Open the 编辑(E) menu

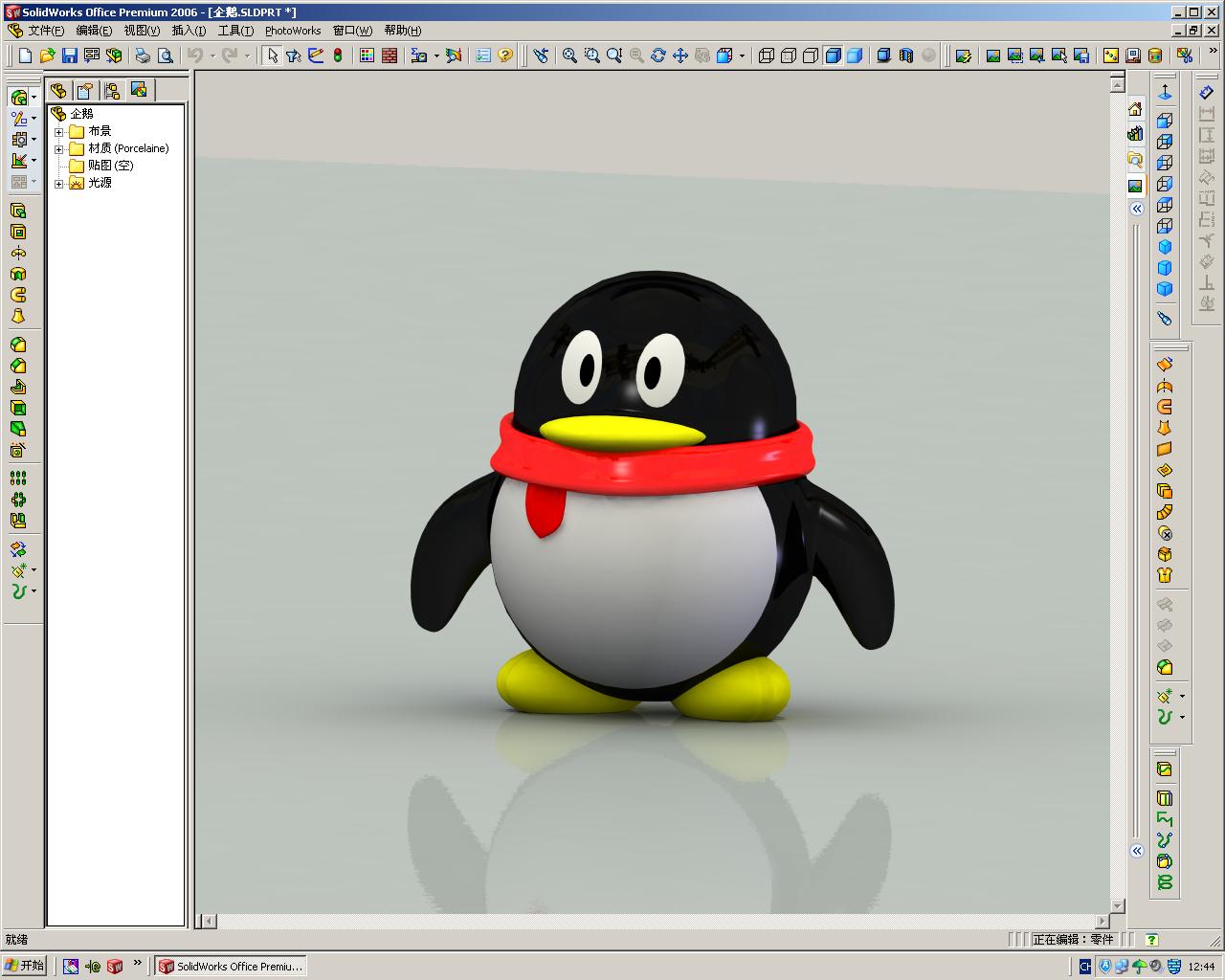point(94,31)
